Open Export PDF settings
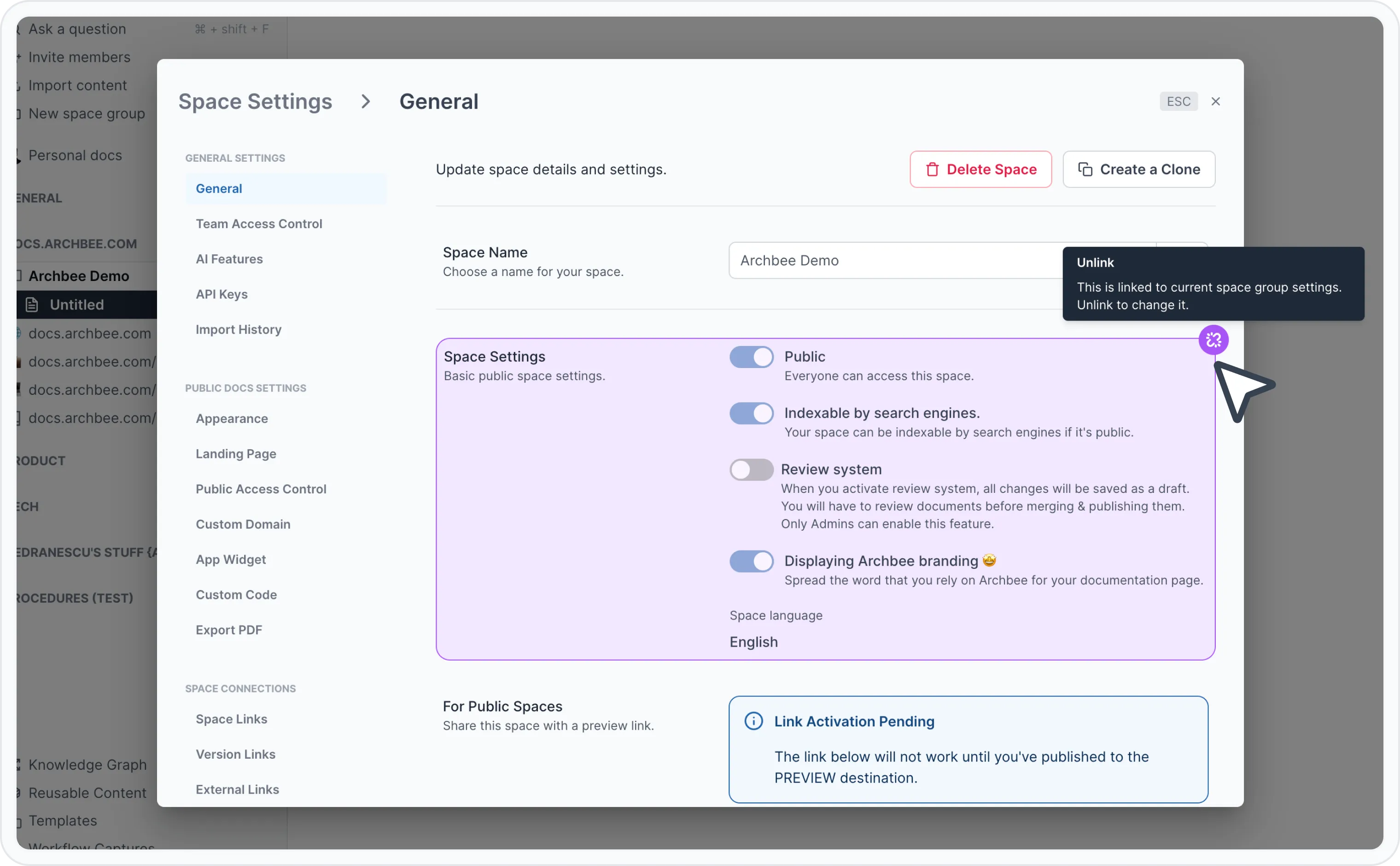1400x866 pixels. [x=228, y=630]
